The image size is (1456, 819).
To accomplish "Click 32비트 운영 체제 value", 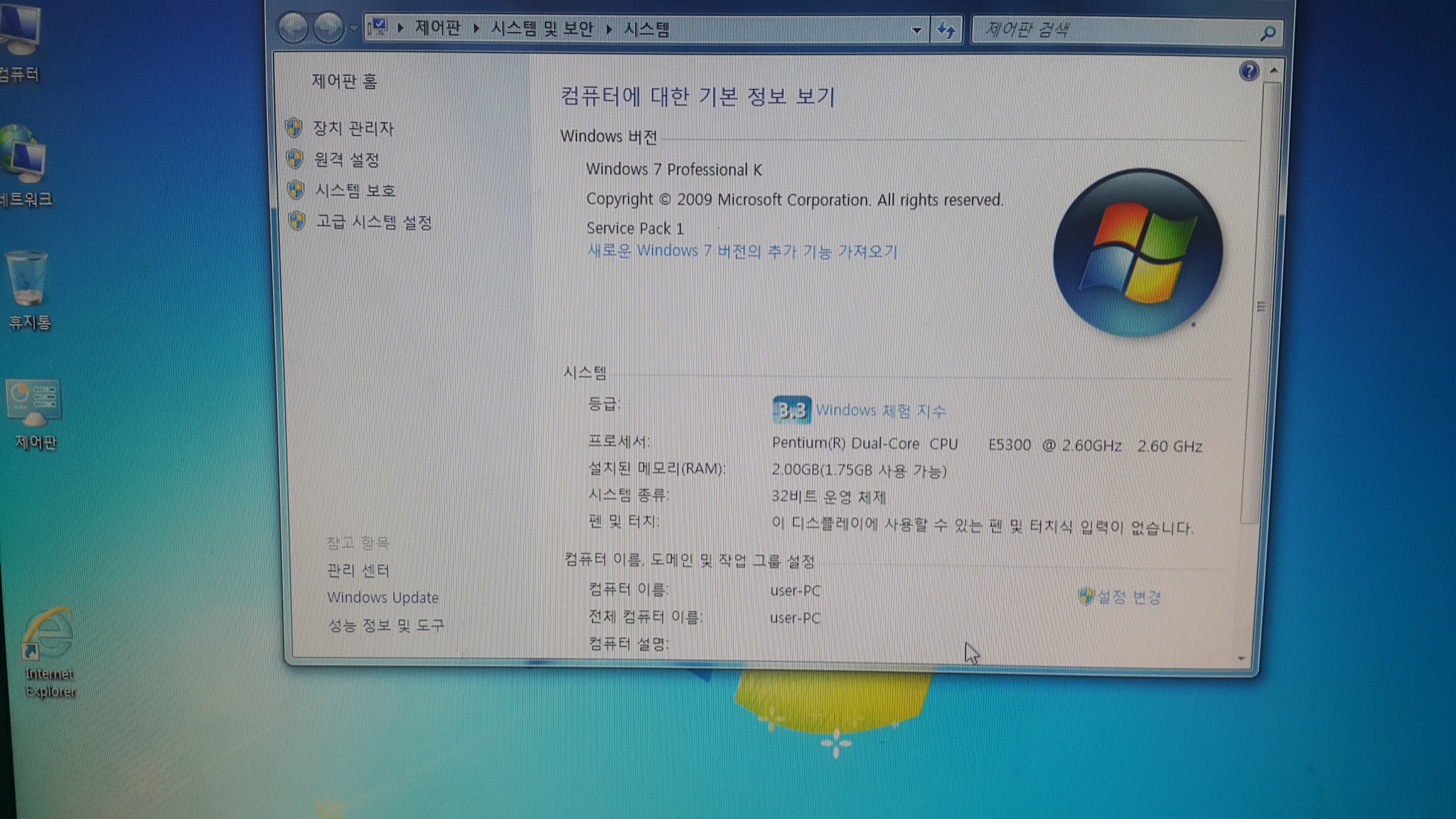I will click(x=828, y=496).
